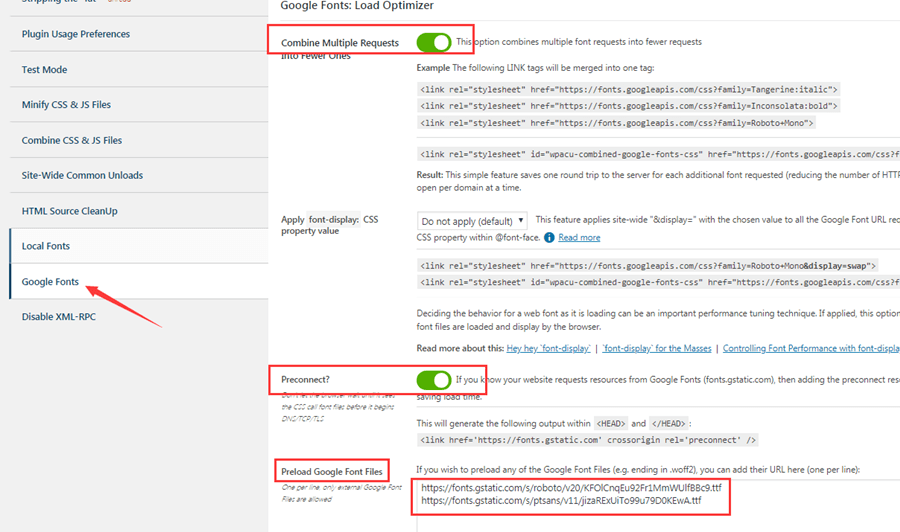Screen dimensions: 900x532
Task: Open the Read more link
Action: (x=579, y=238)
